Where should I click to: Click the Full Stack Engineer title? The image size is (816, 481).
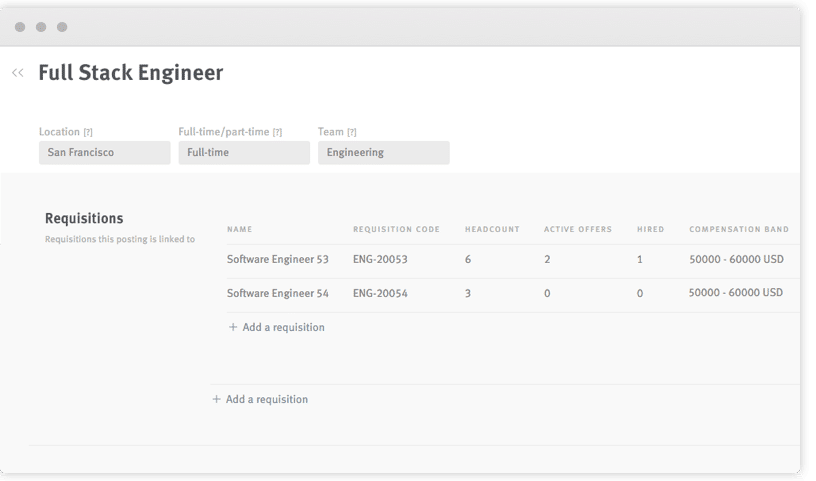coord(131,73)
